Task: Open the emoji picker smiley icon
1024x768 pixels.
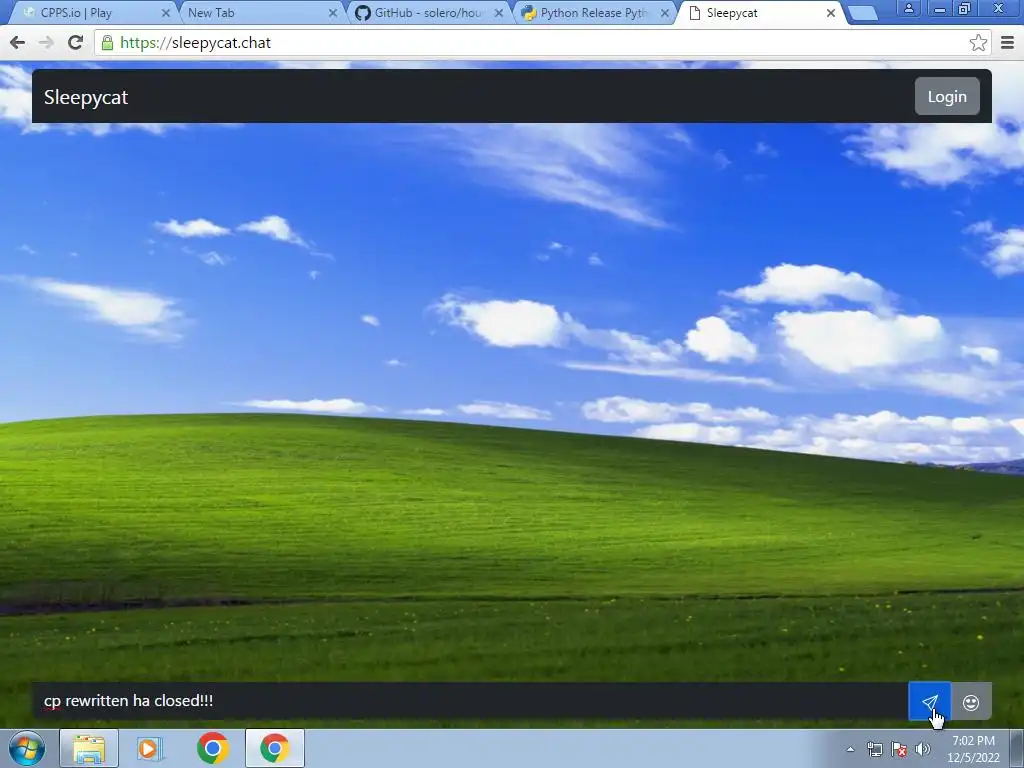Action: pos(971,702)
